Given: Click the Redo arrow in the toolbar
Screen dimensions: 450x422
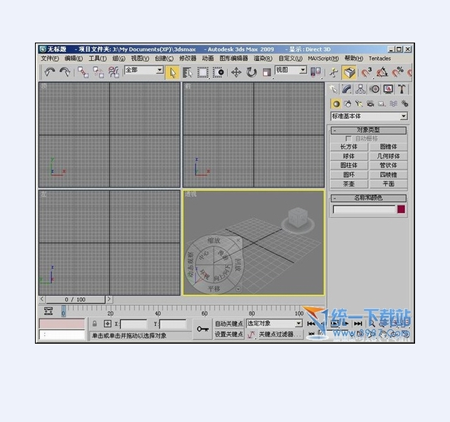Looking at the screenshot, I should (65, 72).
